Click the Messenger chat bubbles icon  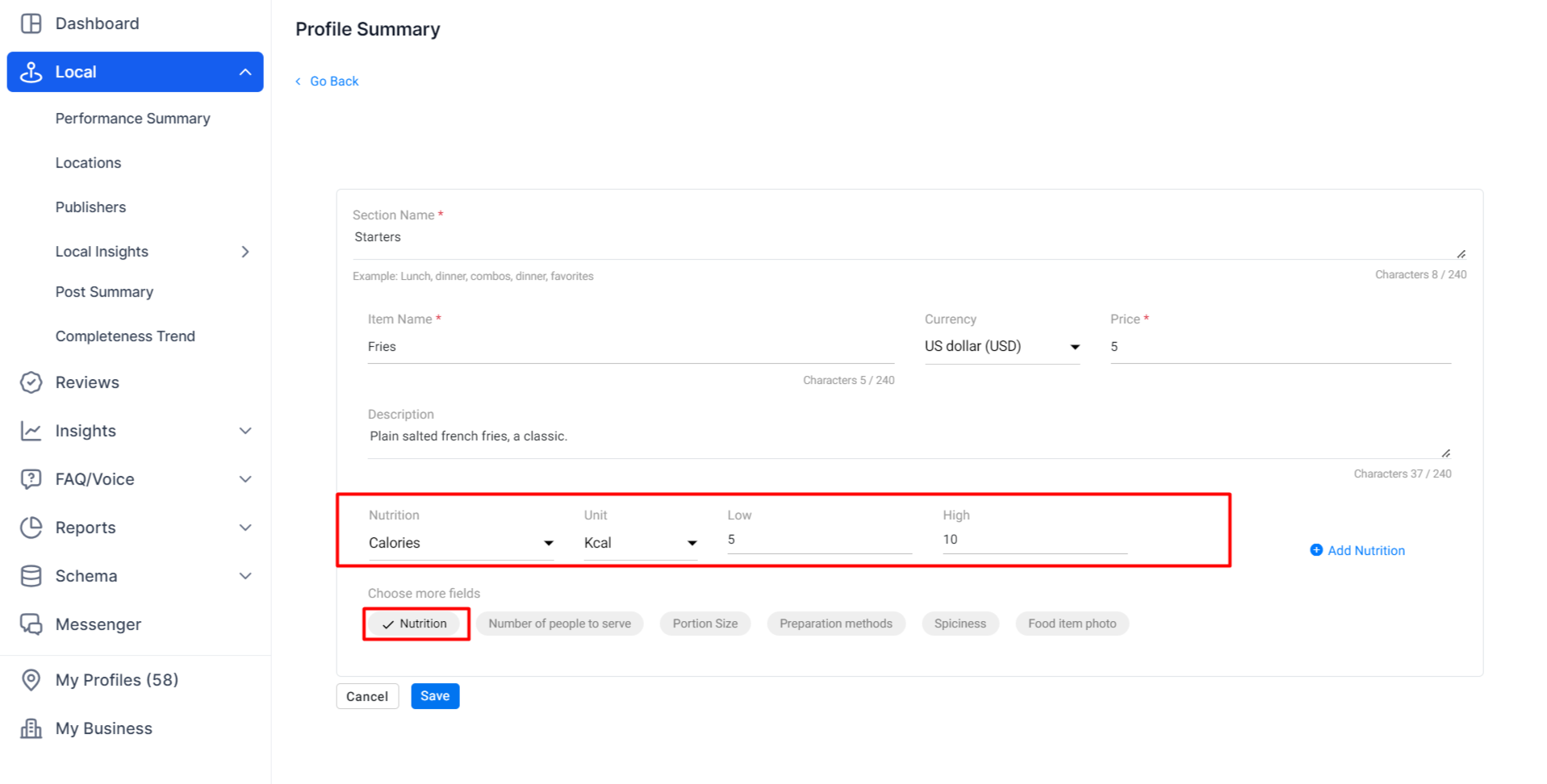pos(31,624)
